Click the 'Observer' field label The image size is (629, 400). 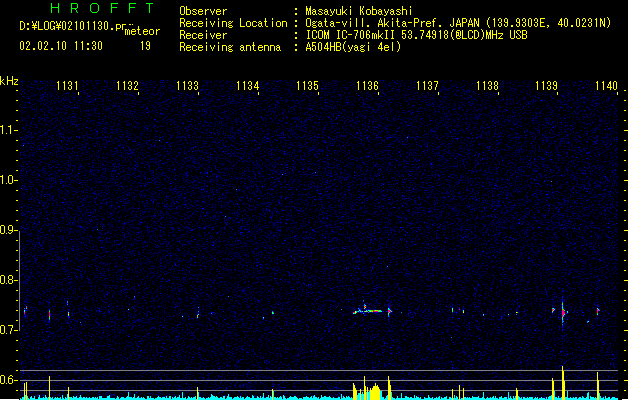pos(203,11)
